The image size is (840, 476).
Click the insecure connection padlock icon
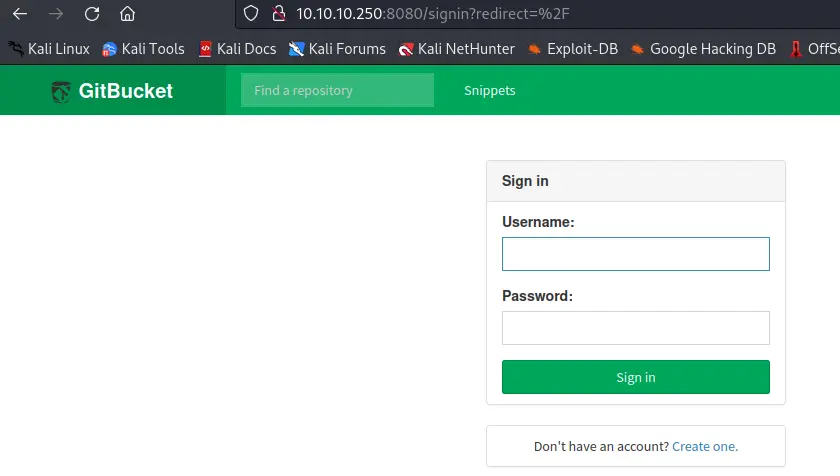pyautogui.click(x=279, y=13)
